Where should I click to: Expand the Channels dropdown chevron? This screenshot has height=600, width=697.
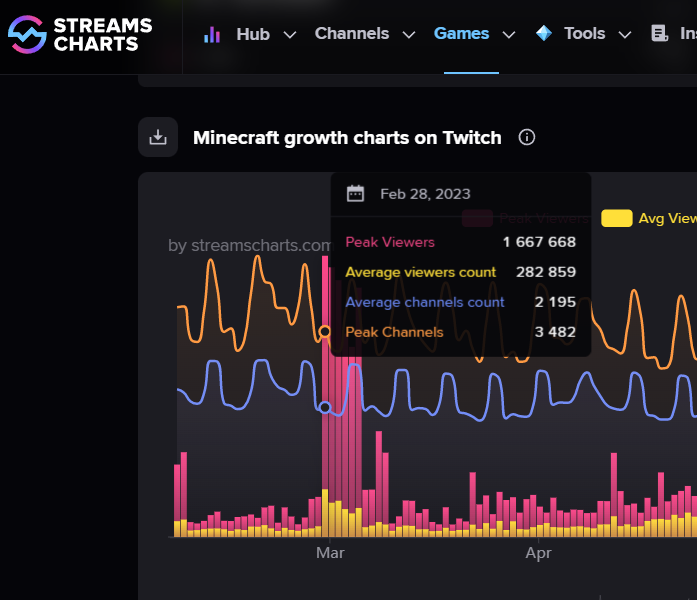pyautogui.click(x=409, y=35)
